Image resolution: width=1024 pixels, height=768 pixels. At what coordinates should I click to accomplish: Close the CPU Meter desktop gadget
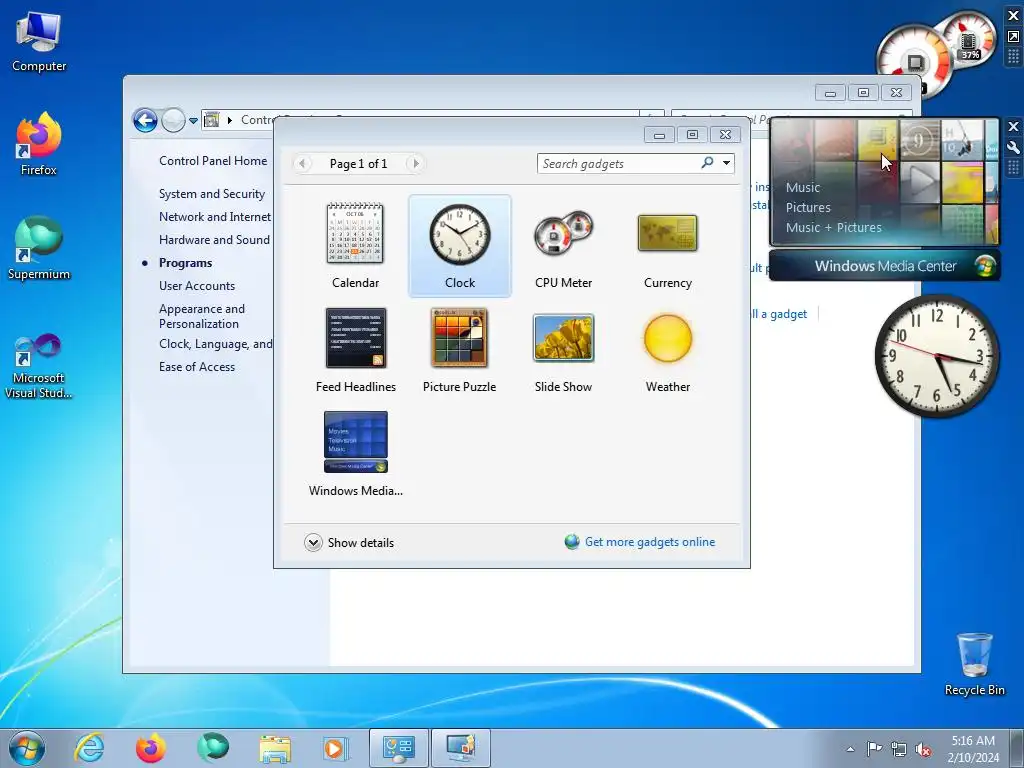click(1014, 16)
